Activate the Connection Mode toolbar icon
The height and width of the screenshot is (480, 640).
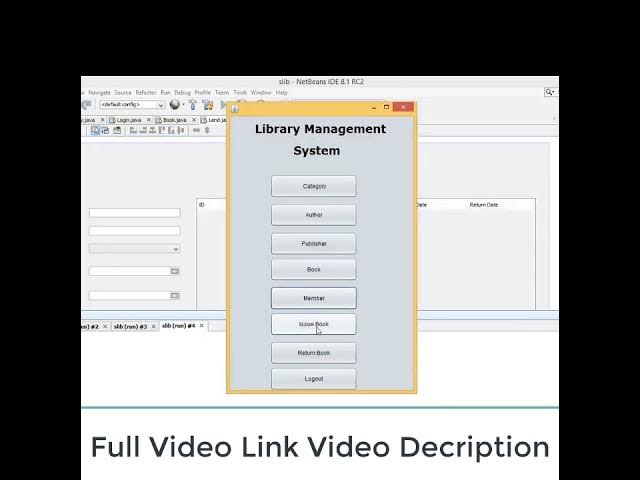[x=106, y=130]
